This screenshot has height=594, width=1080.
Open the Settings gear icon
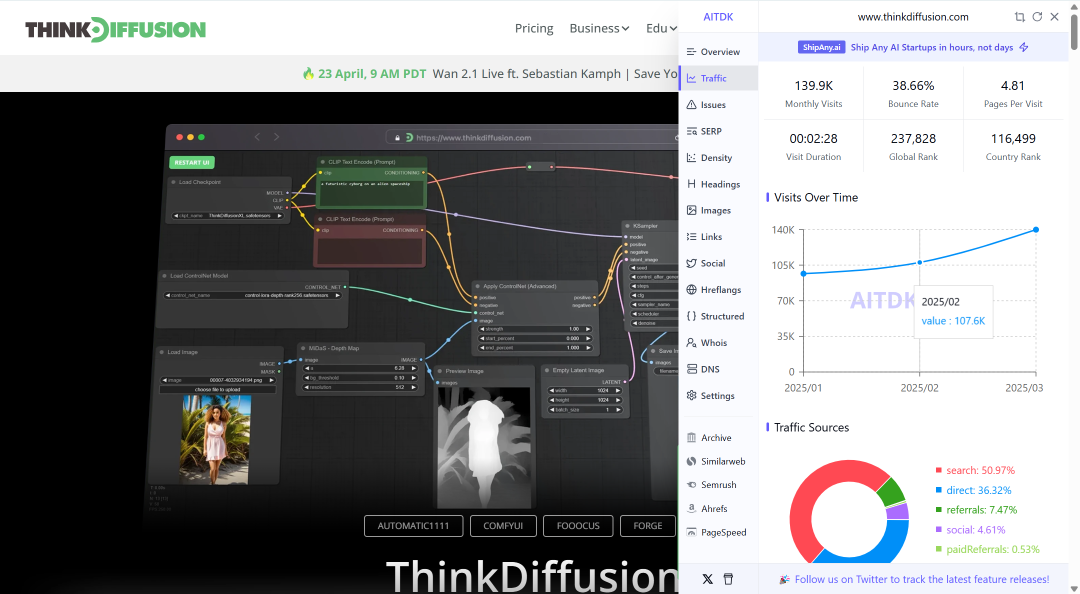(x=691, y=396)
